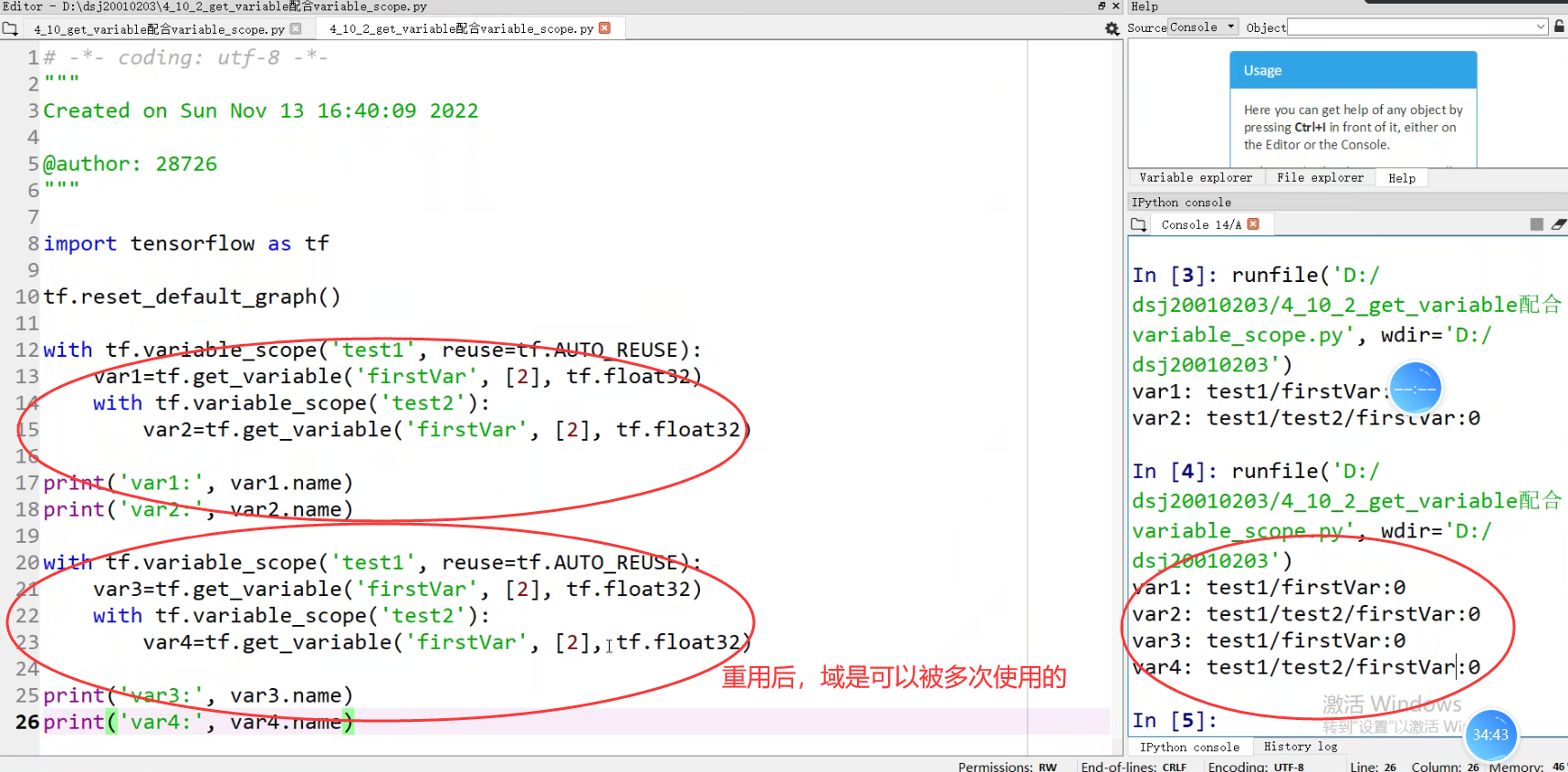The image size is (1568, 772).
Task: Click the Usage header in Help pane
Action: click(1354, 70)
